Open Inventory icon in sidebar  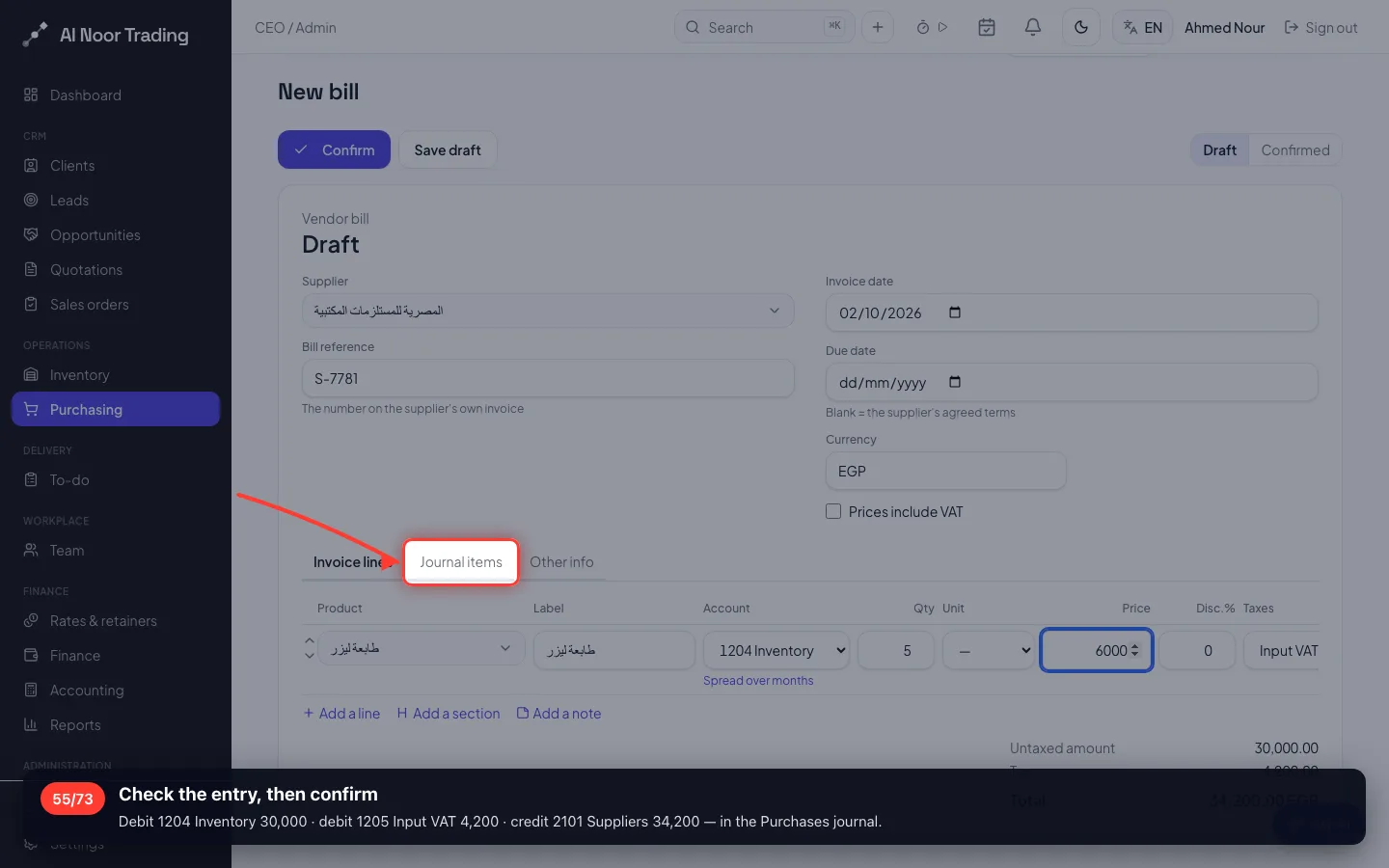pyautogui.click(x=31, y=374)
